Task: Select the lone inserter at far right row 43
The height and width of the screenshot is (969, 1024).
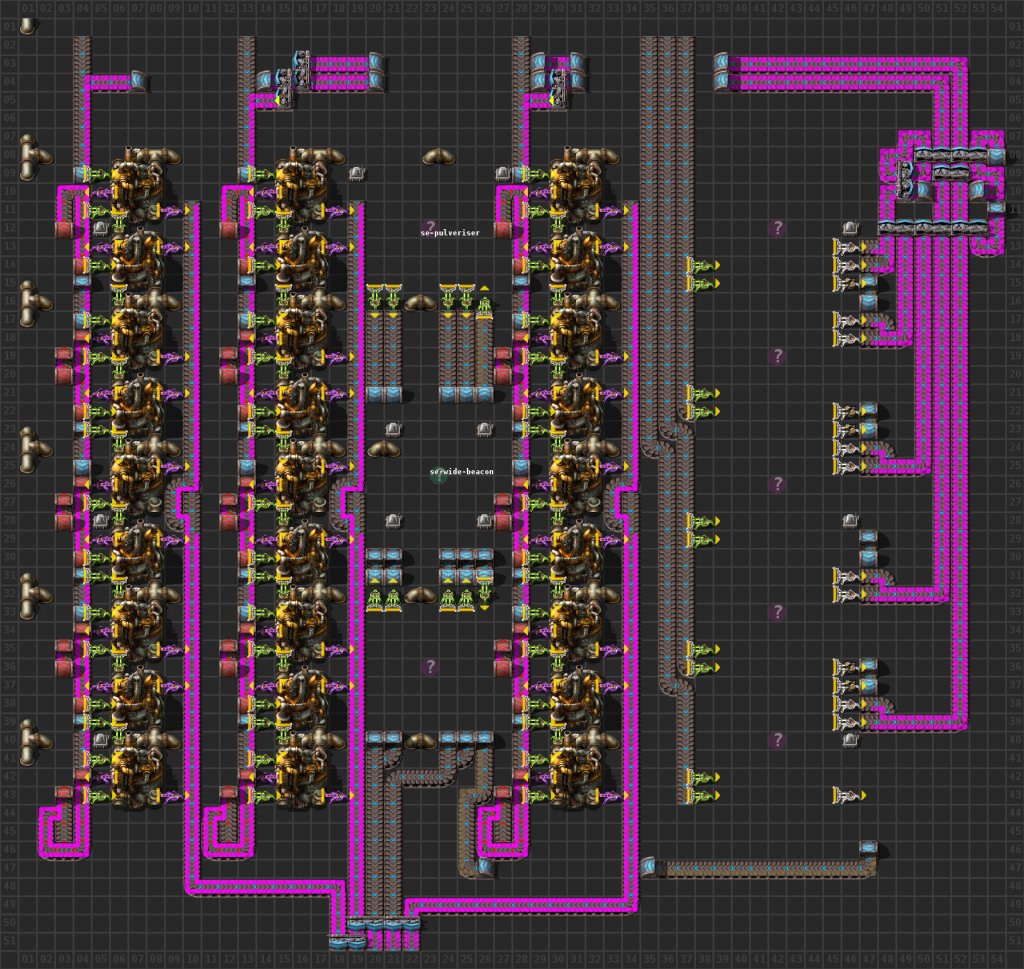Action: point(850,795)
